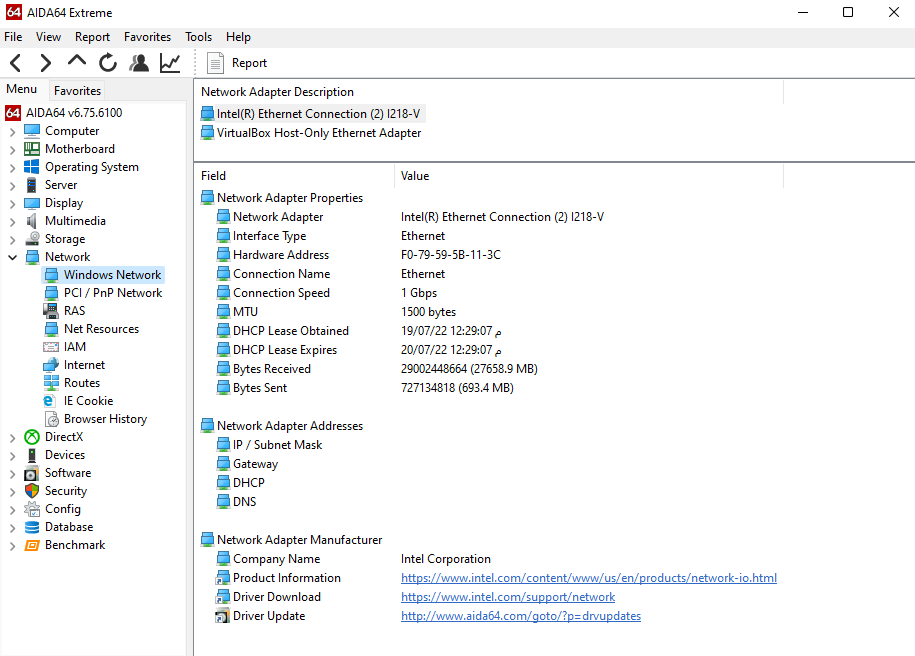The height and width of the screenshot is (656, 915).
Task: Go forward with the Forward arrow
Action: click(x=46, y=62)
